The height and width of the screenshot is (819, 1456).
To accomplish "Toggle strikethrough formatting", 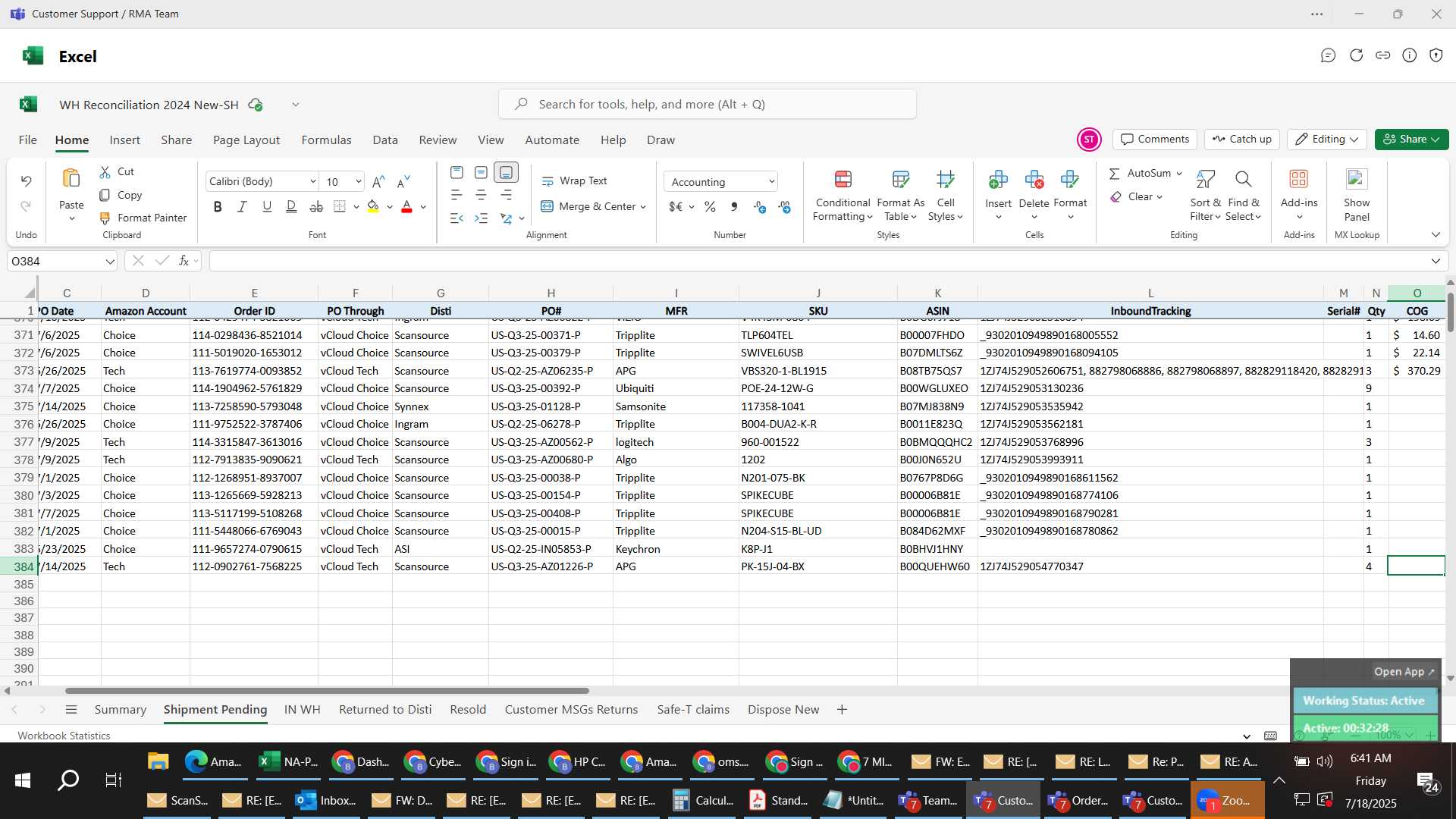I will click(x=316, y=206).
